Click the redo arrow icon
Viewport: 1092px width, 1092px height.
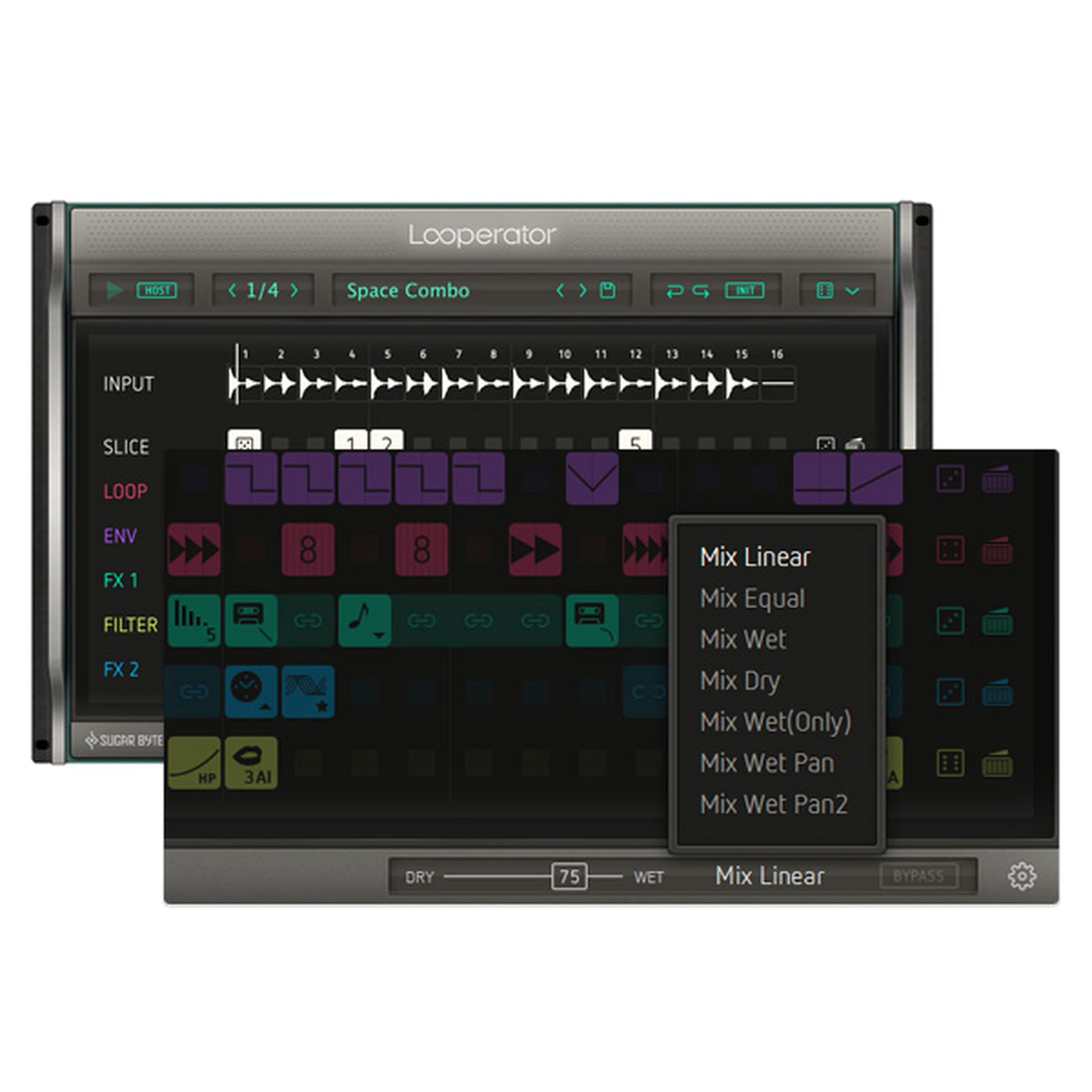701,291
